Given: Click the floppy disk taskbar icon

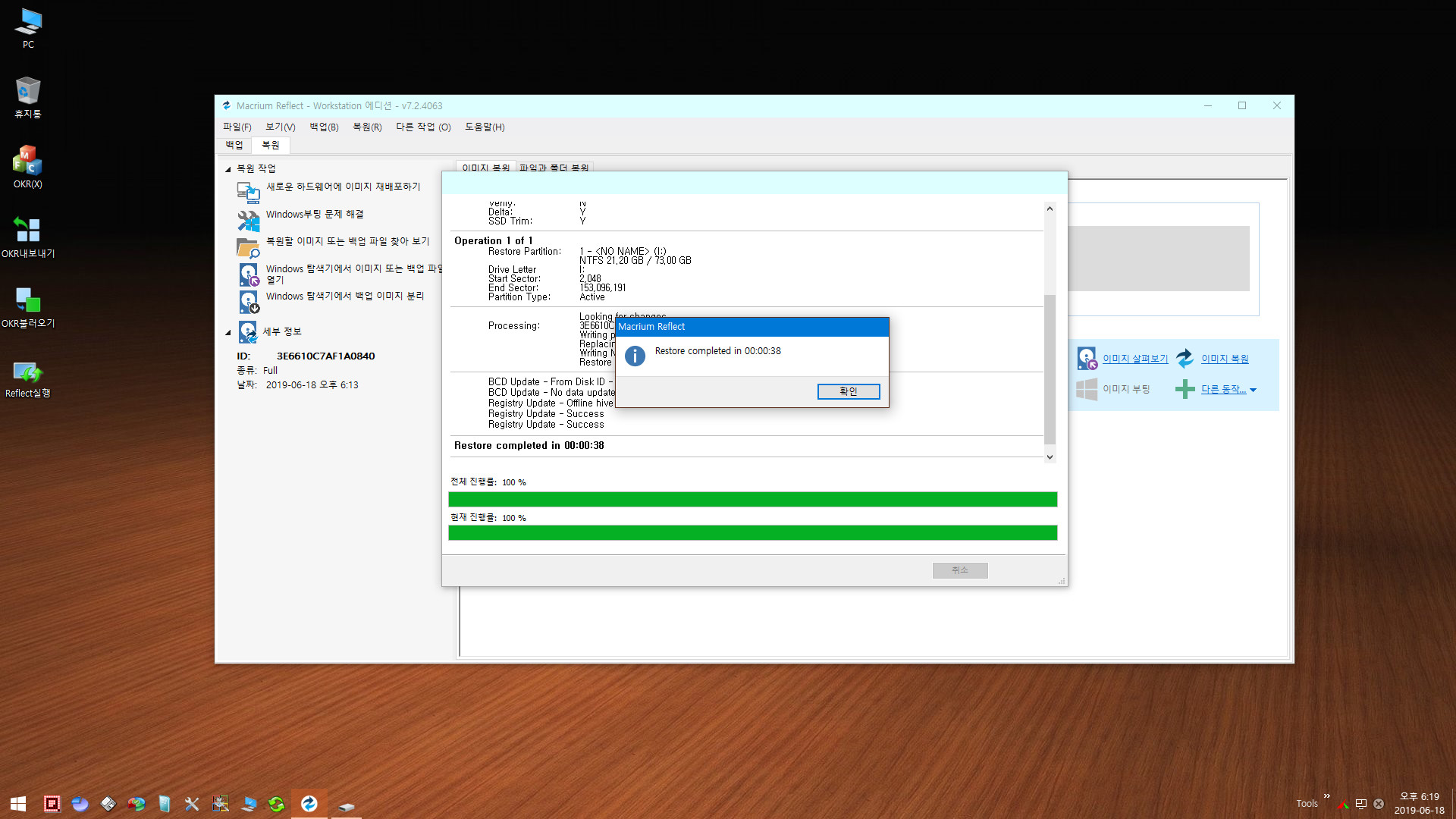Looking at the screenshot, I should (x=108, y=804).
